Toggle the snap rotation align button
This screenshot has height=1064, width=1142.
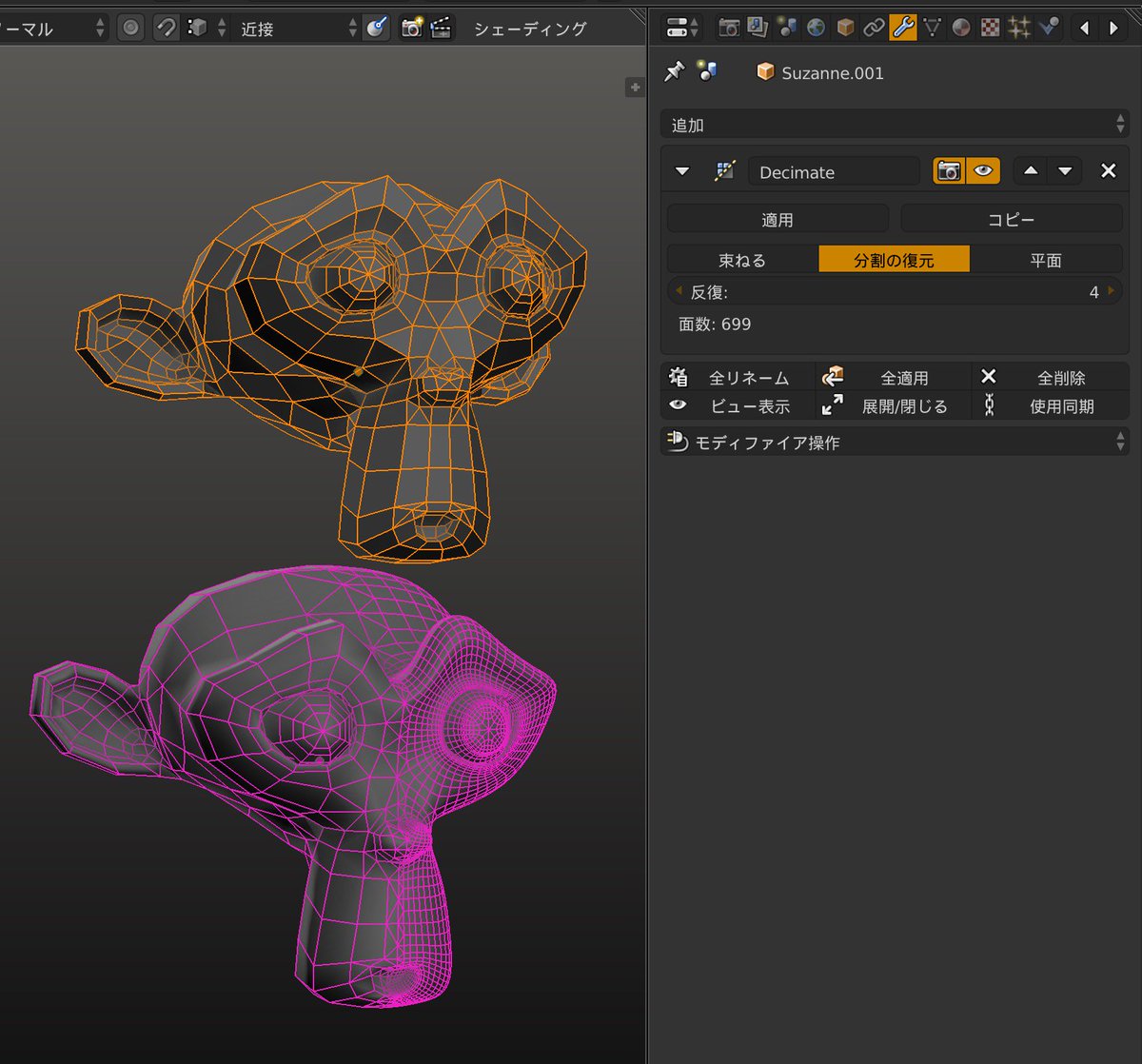tap(377, 28)
